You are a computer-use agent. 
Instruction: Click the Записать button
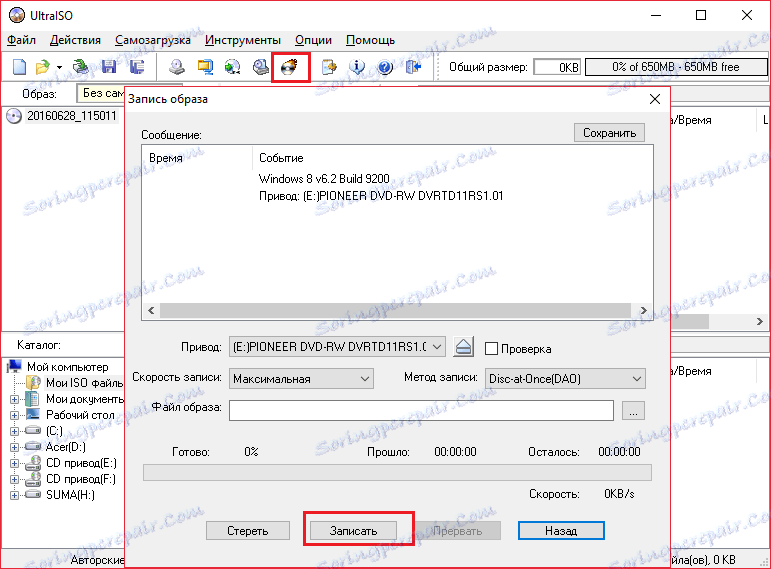coord(354,531)
